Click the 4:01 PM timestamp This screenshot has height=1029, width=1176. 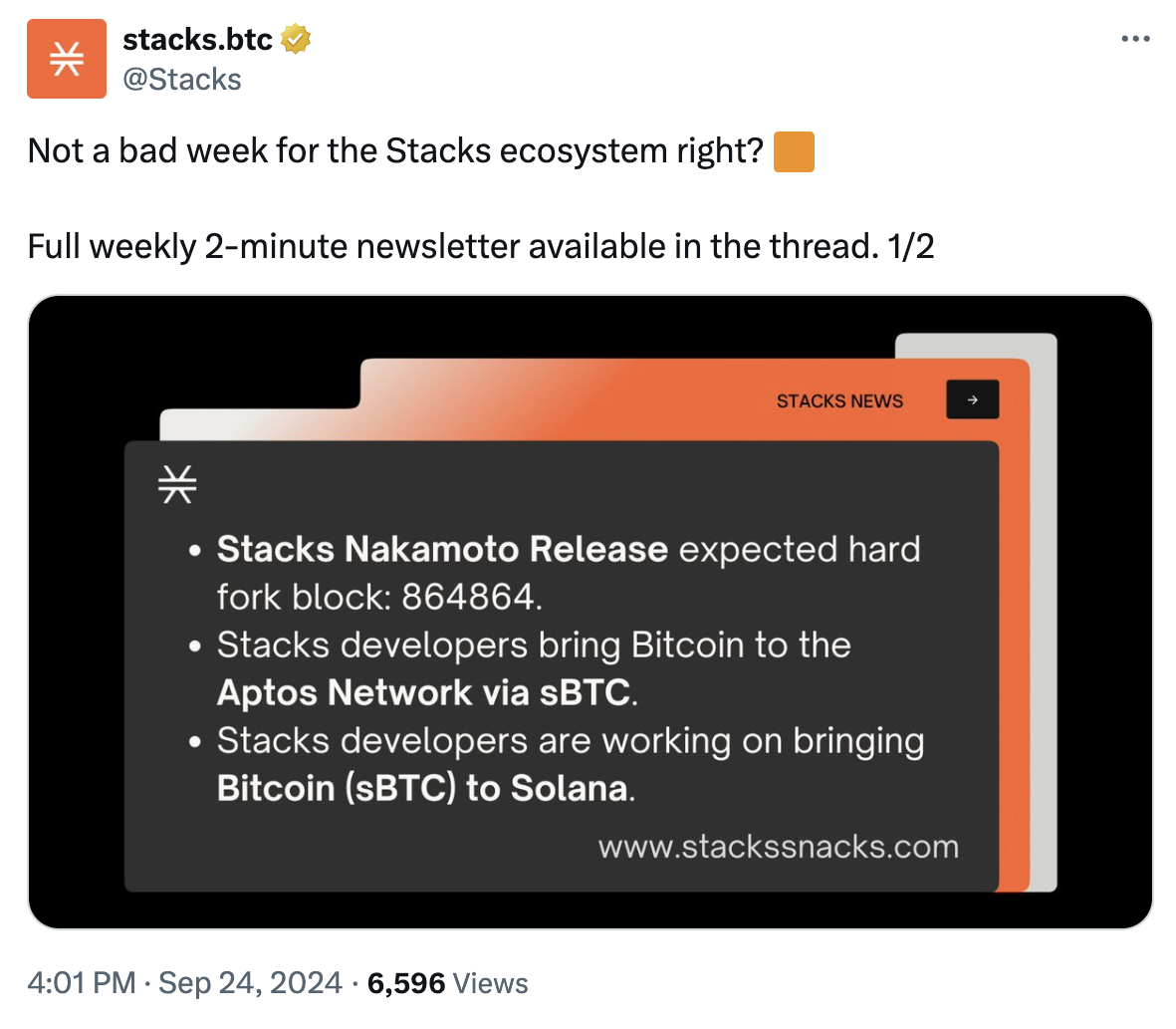(82, 983)
